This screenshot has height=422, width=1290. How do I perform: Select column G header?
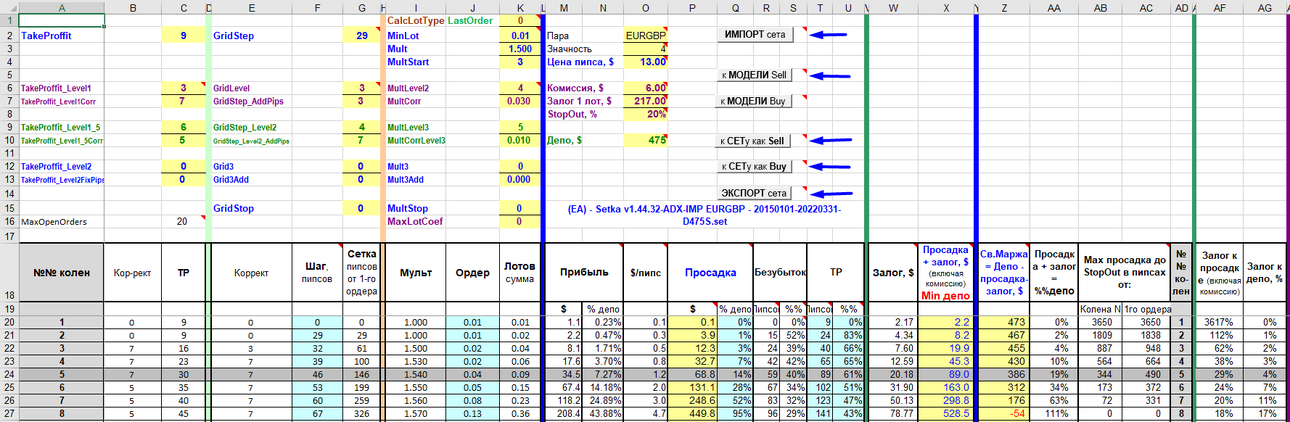pyautogui.click(x=360, y=7)
